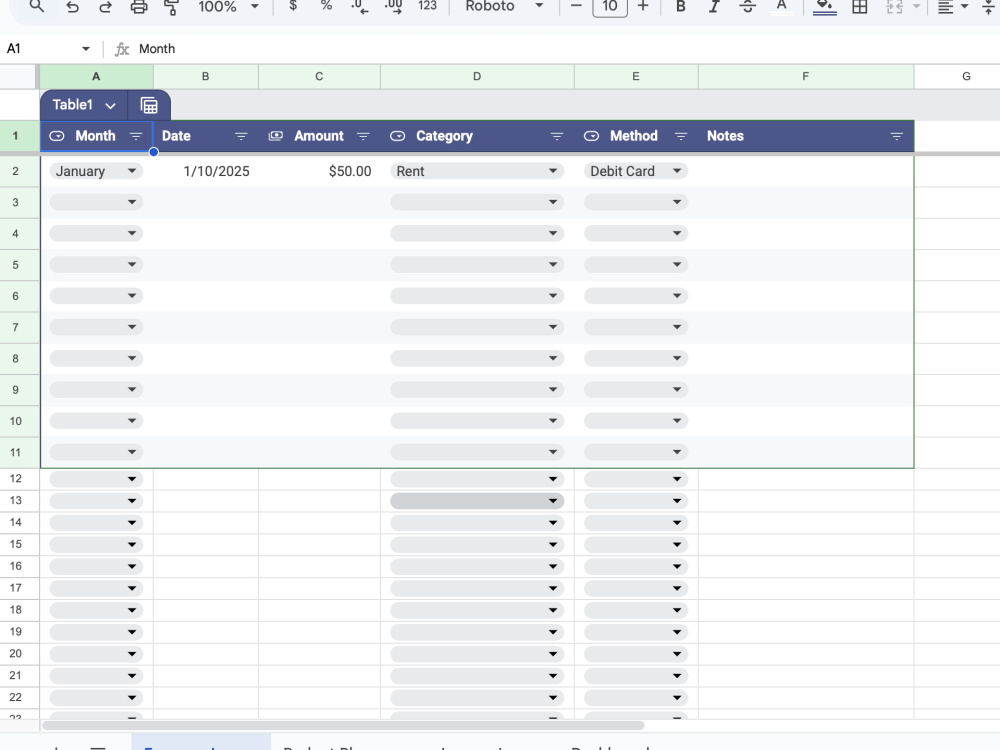Click the Amount column currency type icon
This screenshot has width=1000, height=750.
point(276,136)
